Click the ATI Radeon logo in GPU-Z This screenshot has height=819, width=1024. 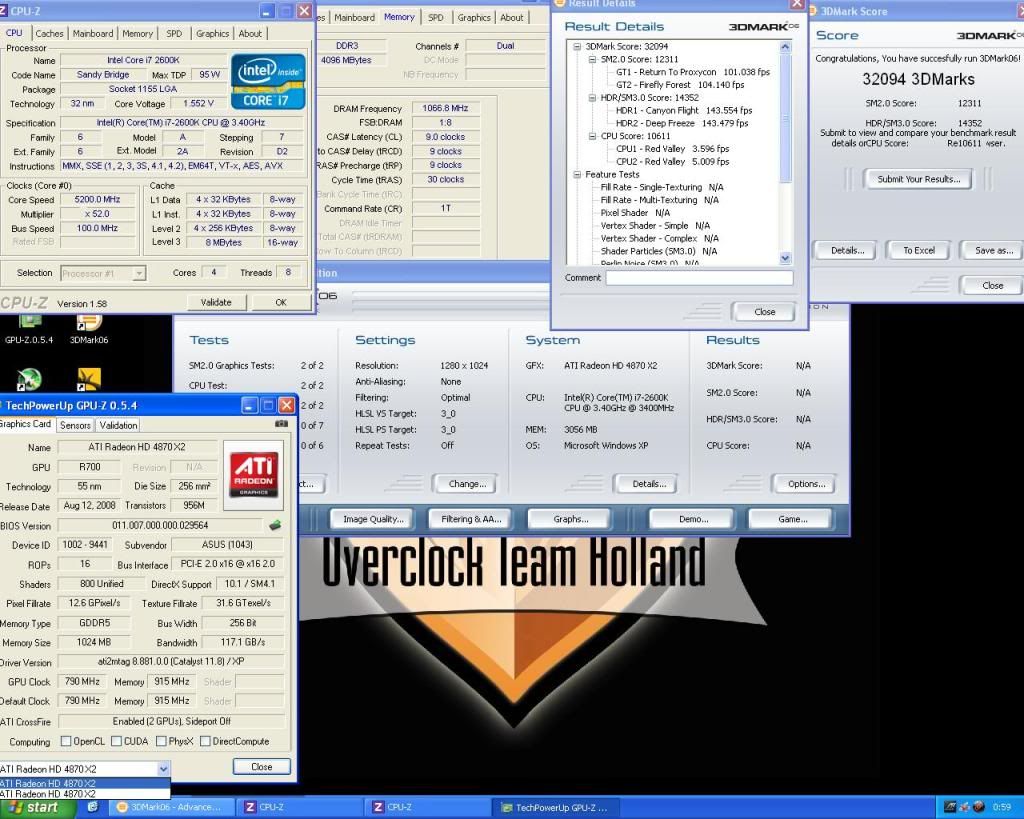point(253,475)
